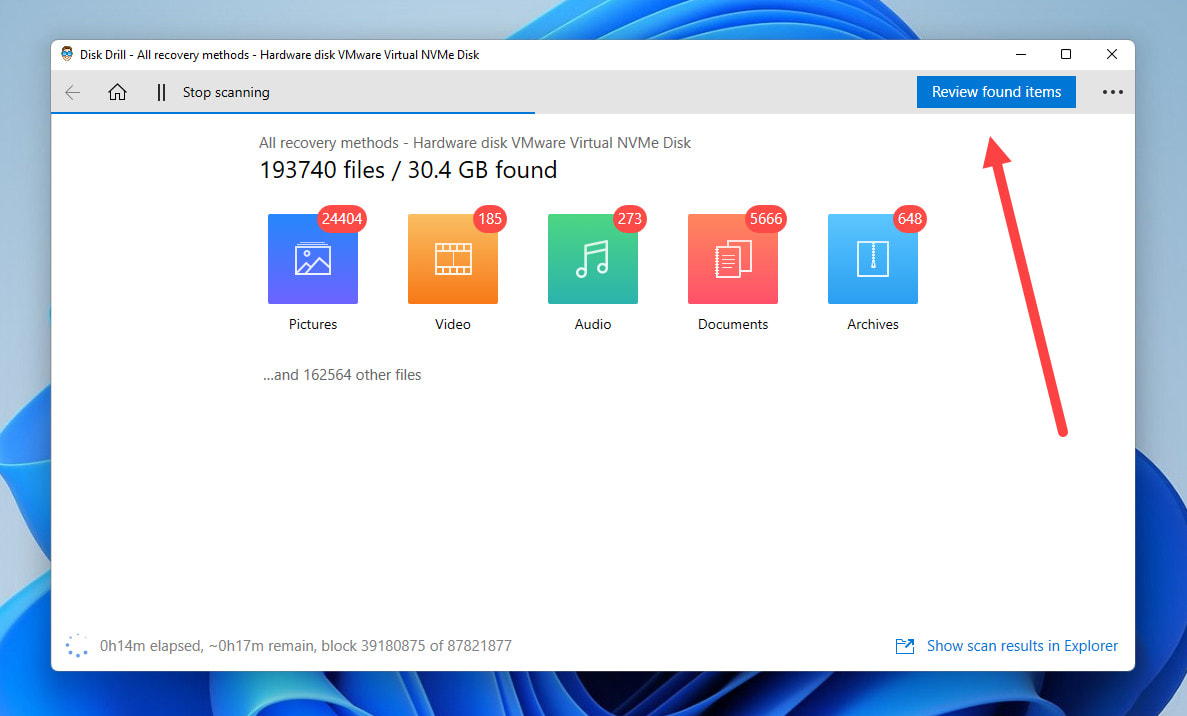Pause scanning with the pause bars icon
Screen dimensions: 1187x716
click(x=161, y=92)
